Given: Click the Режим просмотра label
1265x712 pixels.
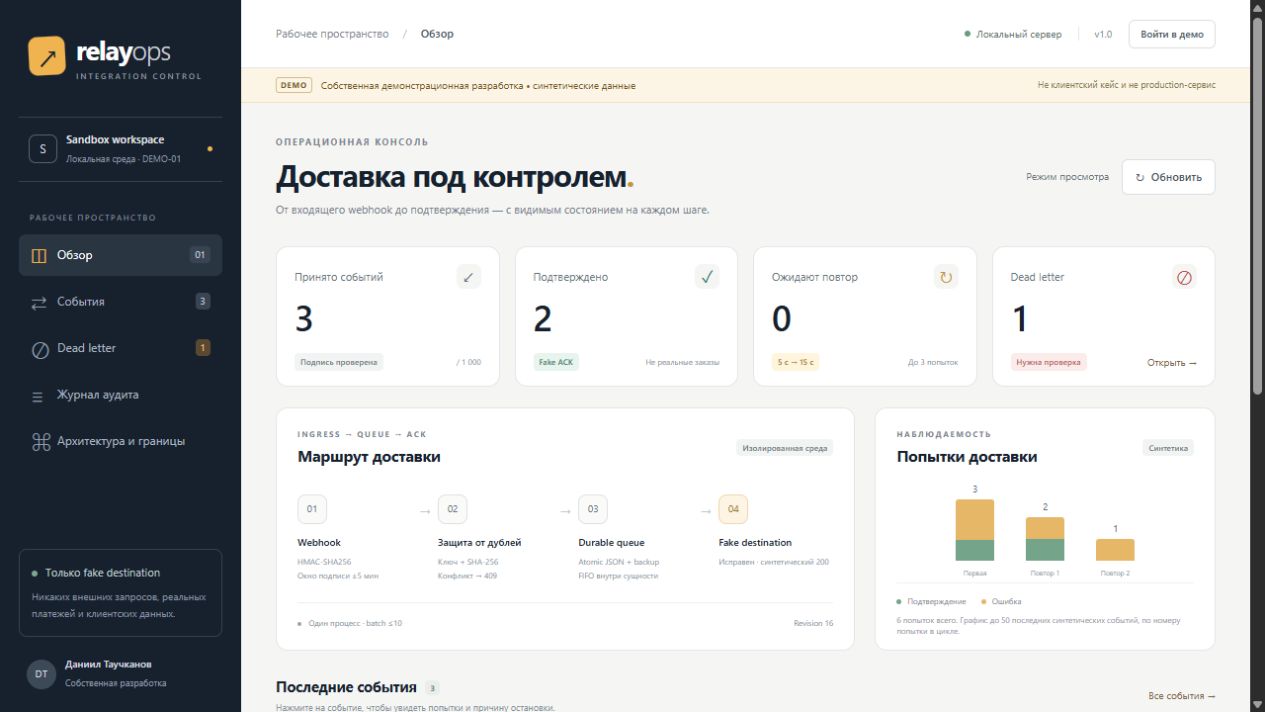Looking at the screenshot, I should click(1067, 177).
